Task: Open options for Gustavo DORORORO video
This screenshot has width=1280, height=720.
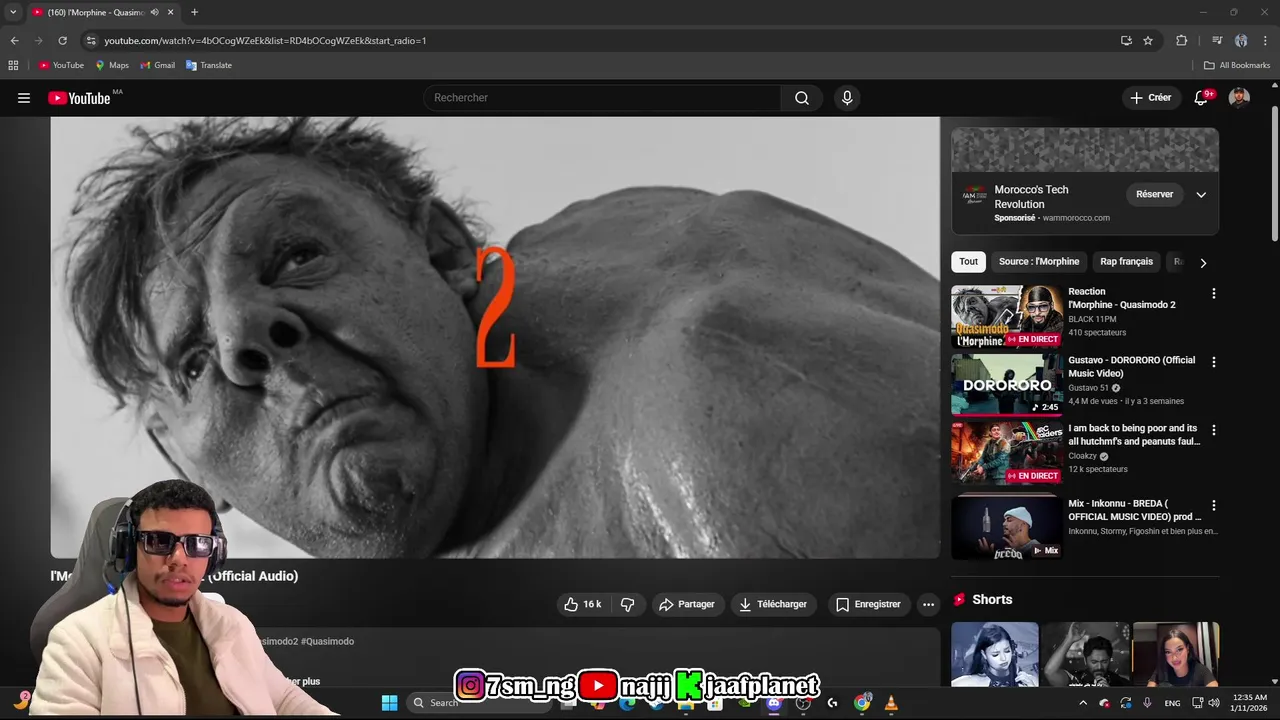Action: click(x=1214, y=362)
